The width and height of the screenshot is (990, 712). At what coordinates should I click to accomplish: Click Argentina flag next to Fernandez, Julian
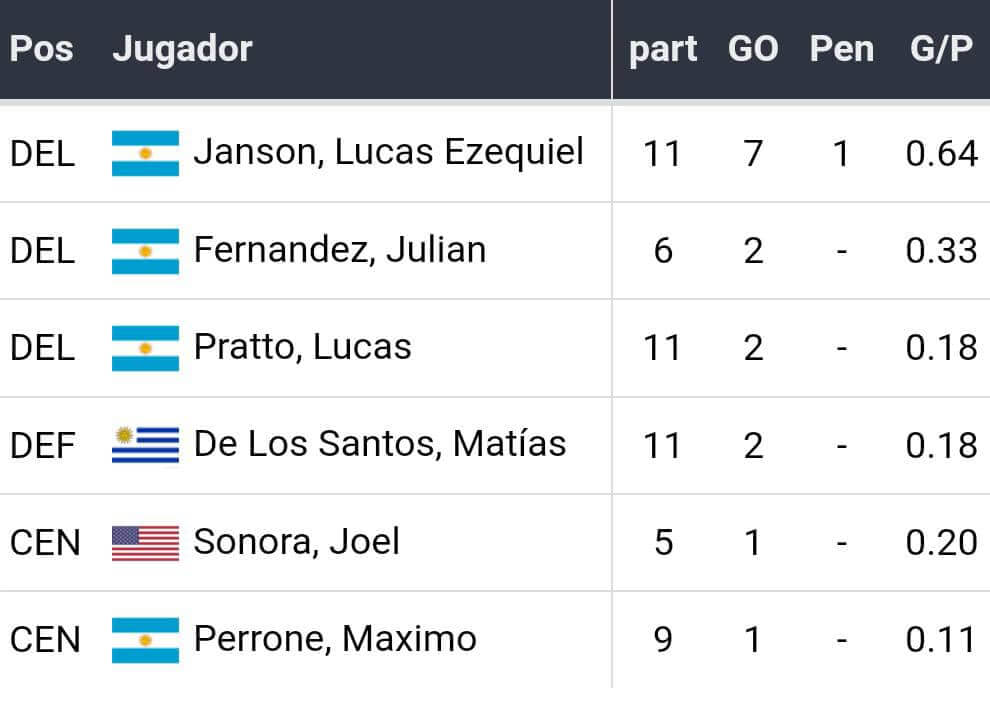tap(145, 250)
